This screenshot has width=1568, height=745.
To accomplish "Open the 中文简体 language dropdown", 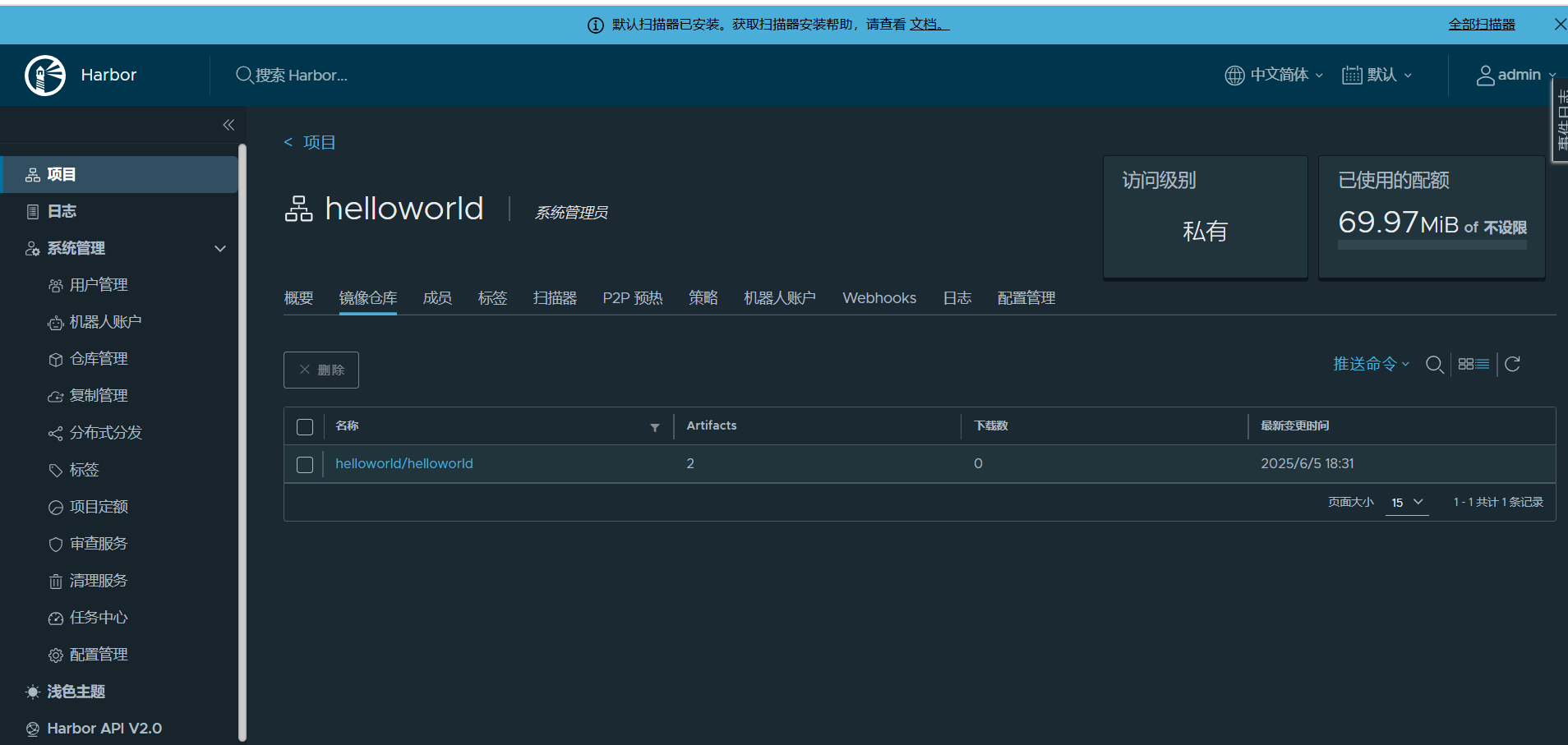I will [x=1274, y=76].
